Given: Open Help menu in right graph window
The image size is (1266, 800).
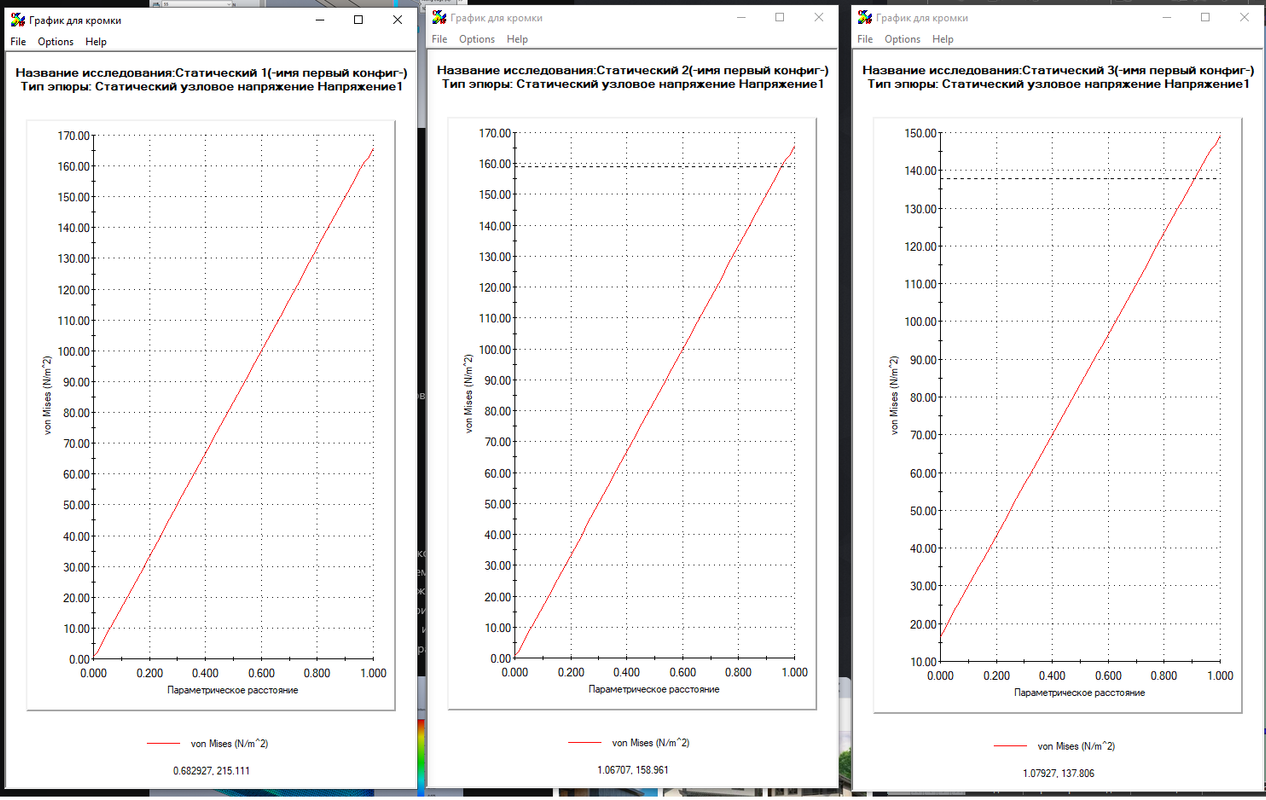Looking at the screenshot, I should (x=943, y=39).
